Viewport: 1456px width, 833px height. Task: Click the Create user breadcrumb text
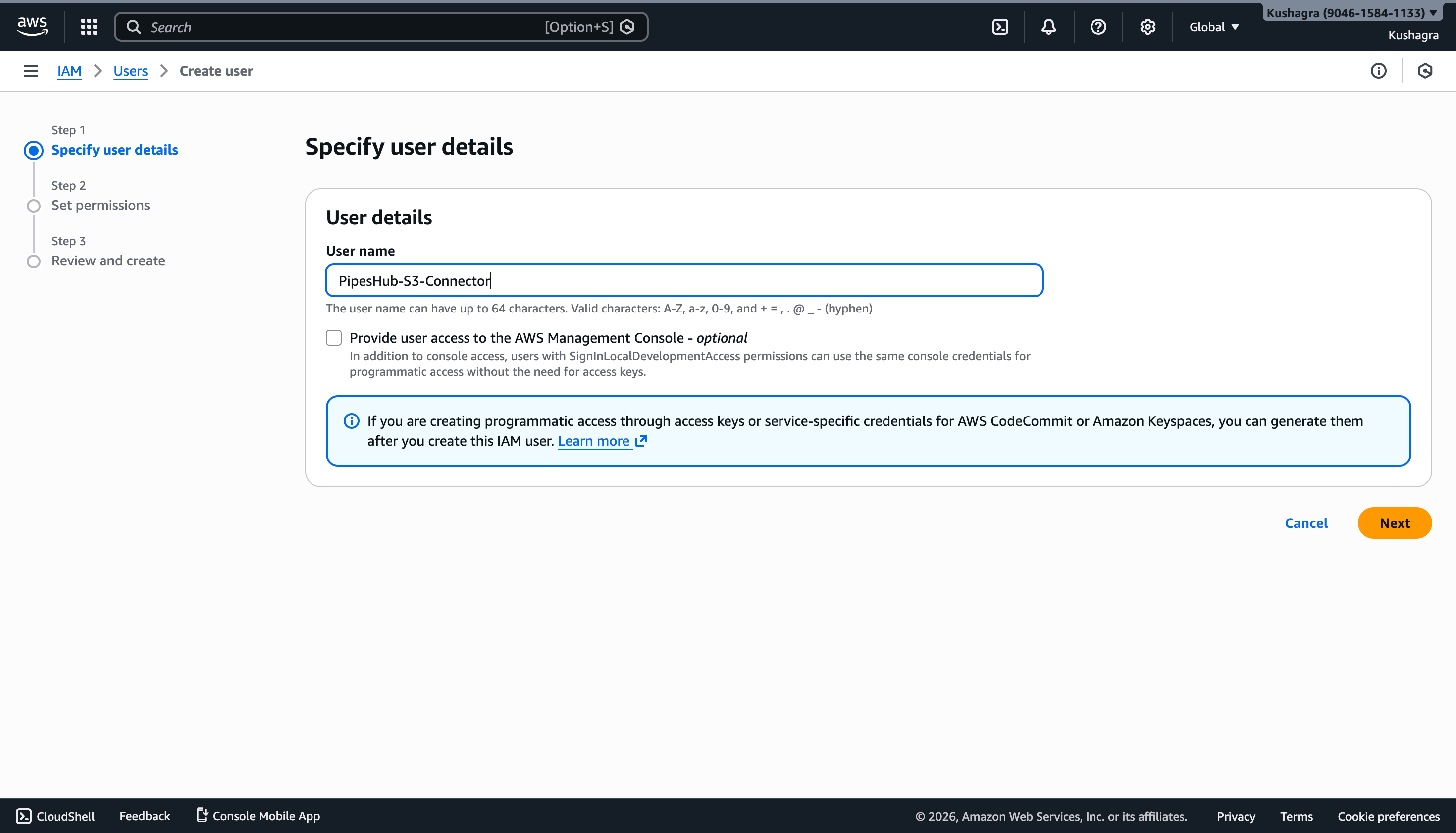[x=216, y=71]
